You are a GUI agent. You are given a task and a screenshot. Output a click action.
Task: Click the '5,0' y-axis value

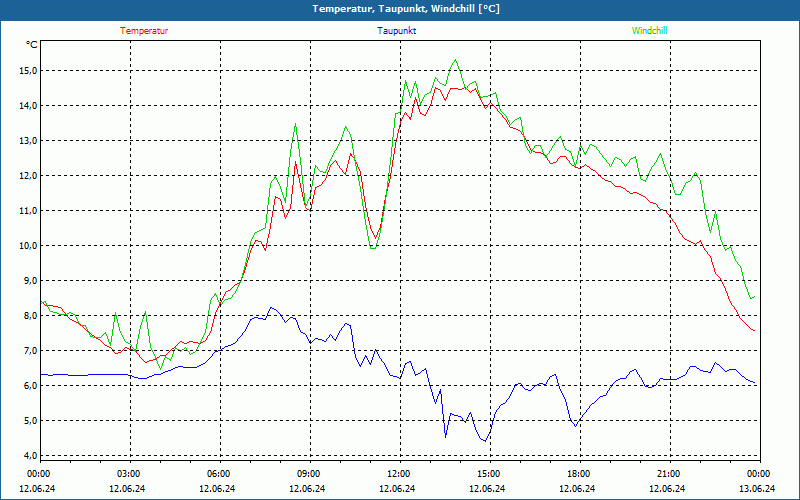[x=30, y=420]
